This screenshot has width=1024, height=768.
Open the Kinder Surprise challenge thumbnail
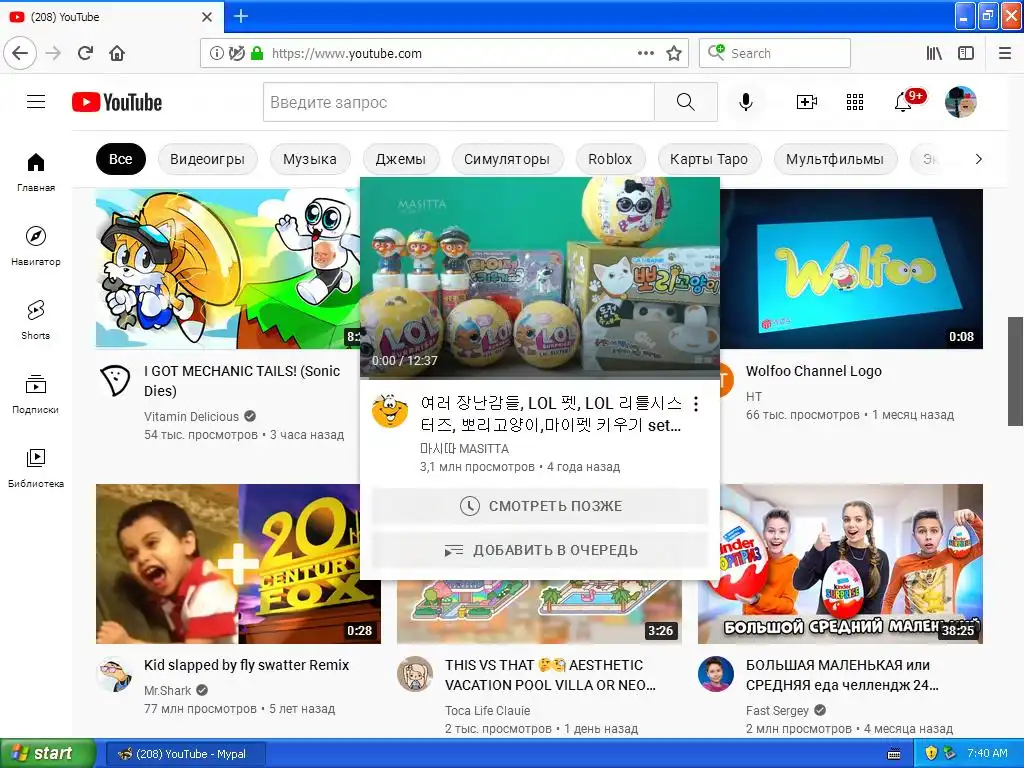click(840, 564)
